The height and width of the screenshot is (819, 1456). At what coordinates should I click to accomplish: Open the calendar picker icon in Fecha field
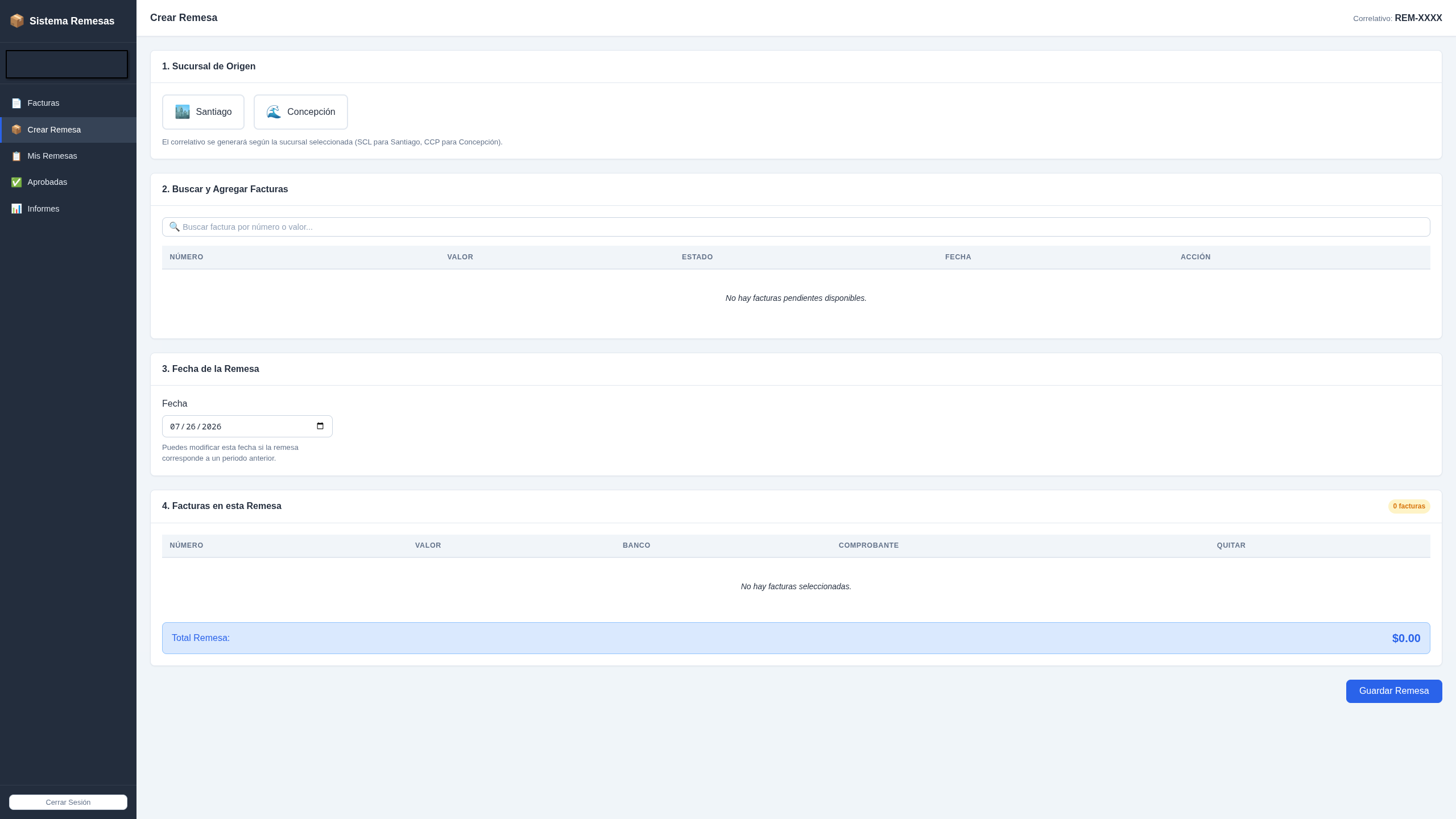[x=320, y=426]
